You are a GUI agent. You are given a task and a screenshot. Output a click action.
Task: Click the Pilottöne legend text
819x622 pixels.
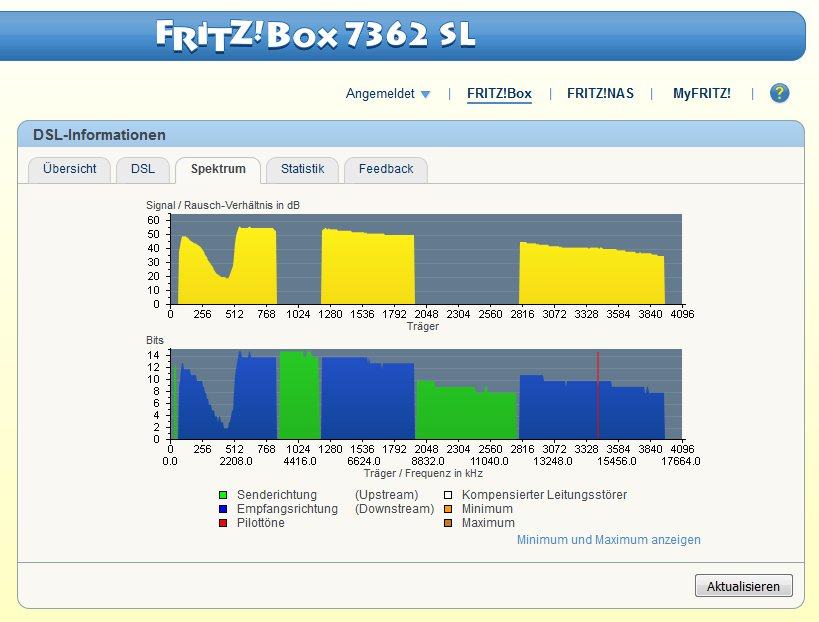(261, 523)
